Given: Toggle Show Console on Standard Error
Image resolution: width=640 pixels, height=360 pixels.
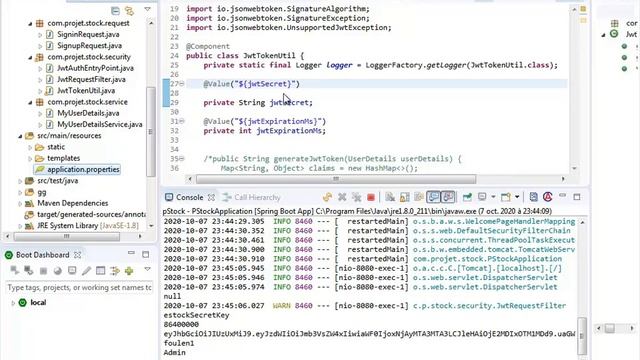Looking at the screenshot, I should point(448,197).
